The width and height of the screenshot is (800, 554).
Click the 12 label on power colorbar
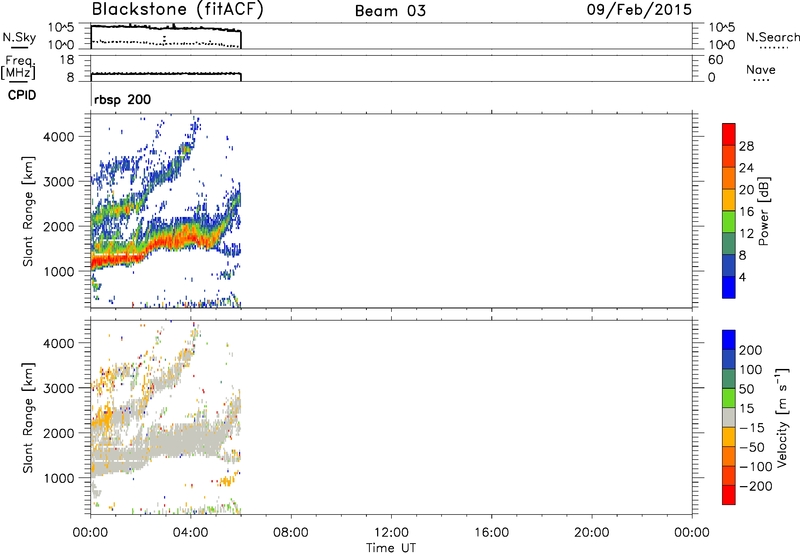click(746, 234)
